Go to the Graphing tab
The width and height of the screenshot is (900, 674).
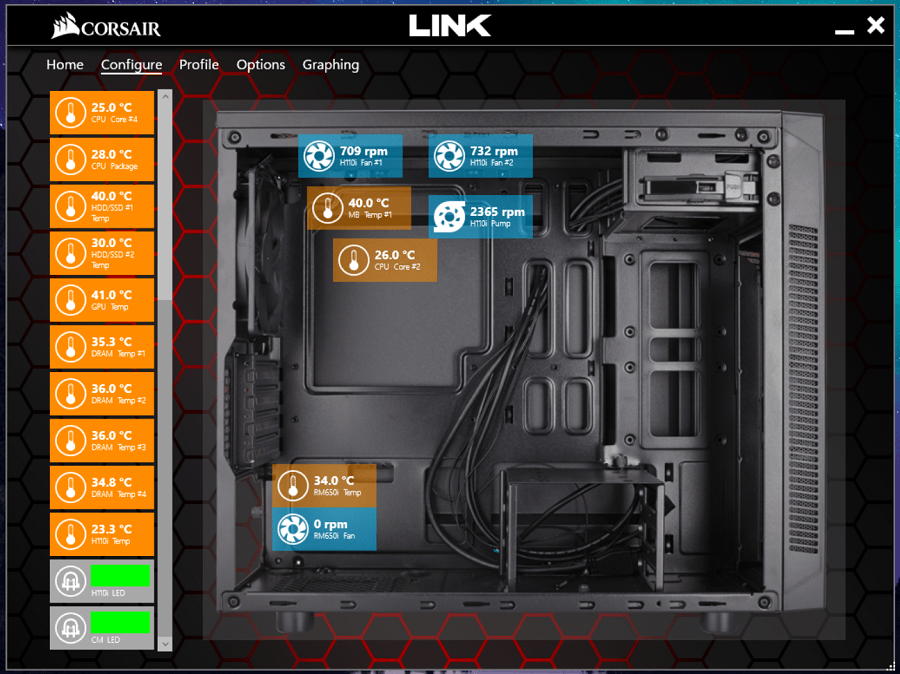pyautogui.click(x=331, y=65)
